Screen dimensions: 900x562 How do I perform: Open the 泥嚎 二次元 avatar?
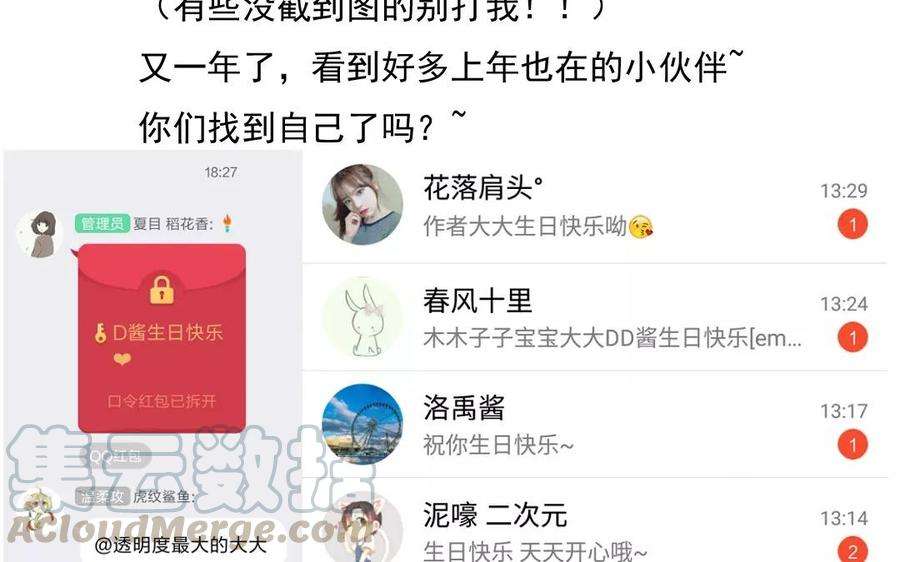362,528
